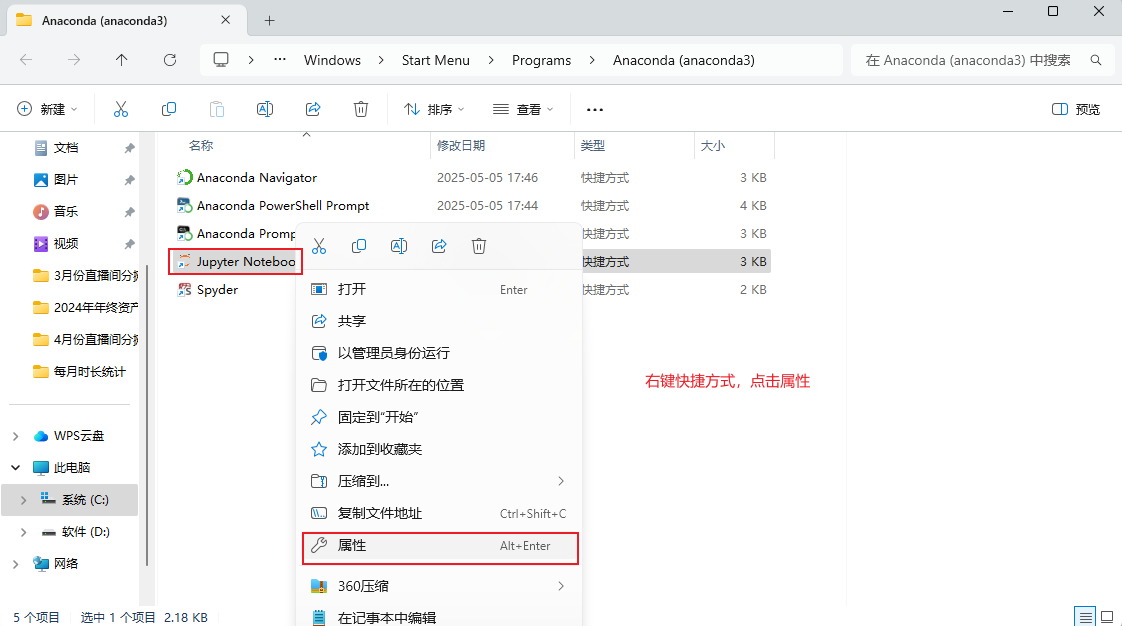Expand WPS云盘 in the sidebar
The height and width of the screenshot is (626, 1122).
click(x=16, y=436)
